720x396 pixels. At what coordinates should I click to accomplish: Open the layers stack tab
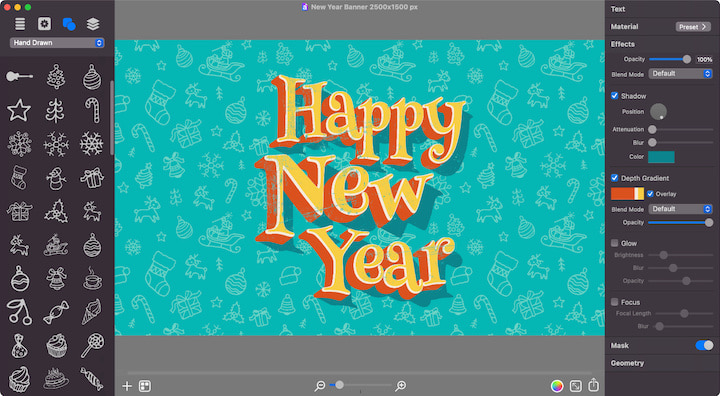(x=93, y=24)
